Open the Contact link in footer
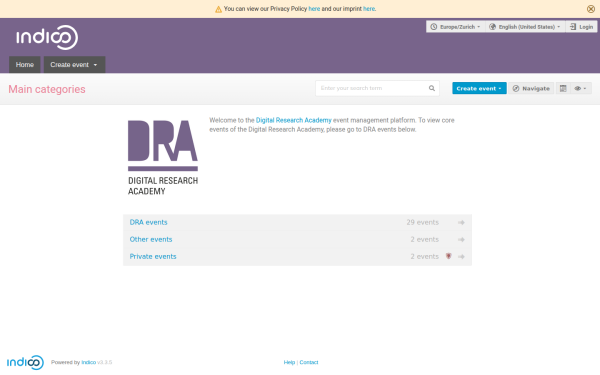 309,362
